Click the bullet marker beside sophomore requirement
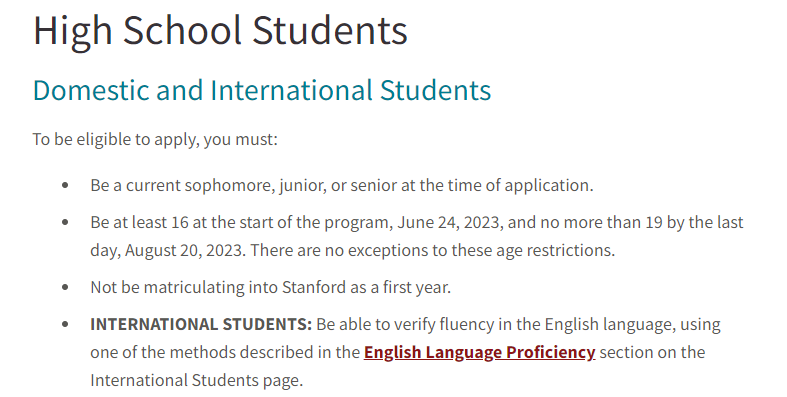Viewport: 787px width, 397px height. [65, 185]
